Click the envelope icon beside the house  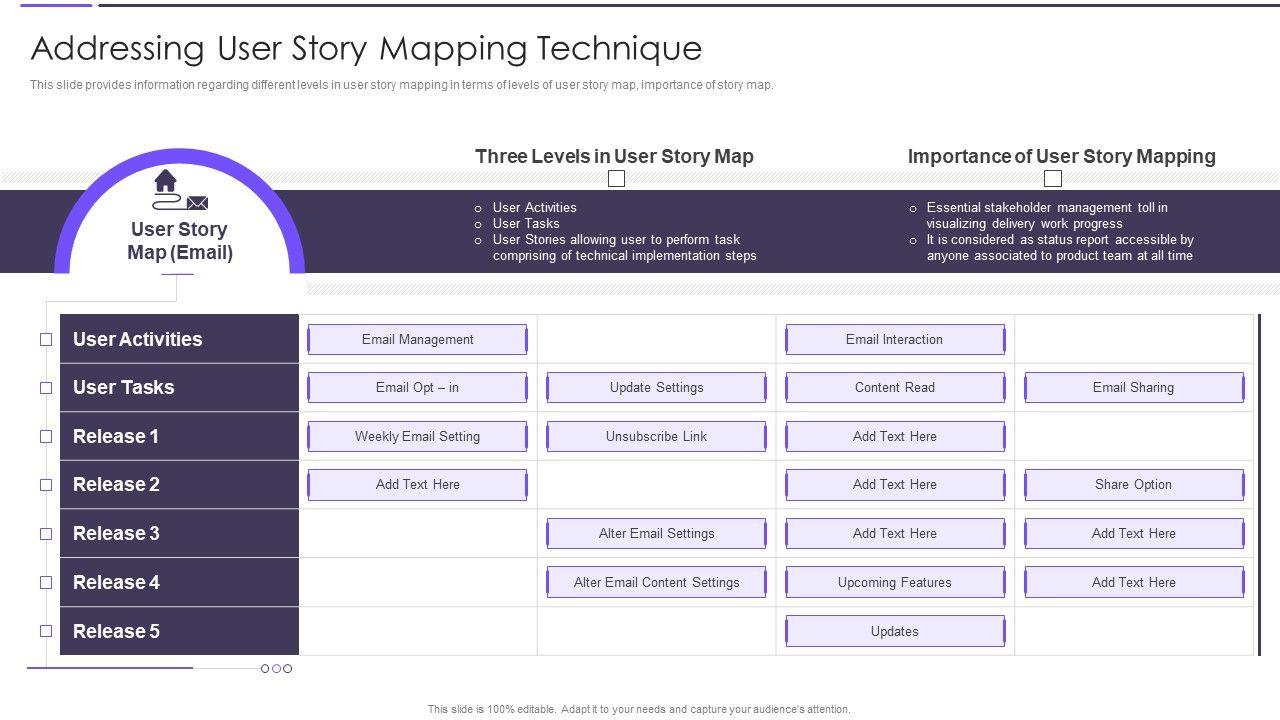pos(197,203)
